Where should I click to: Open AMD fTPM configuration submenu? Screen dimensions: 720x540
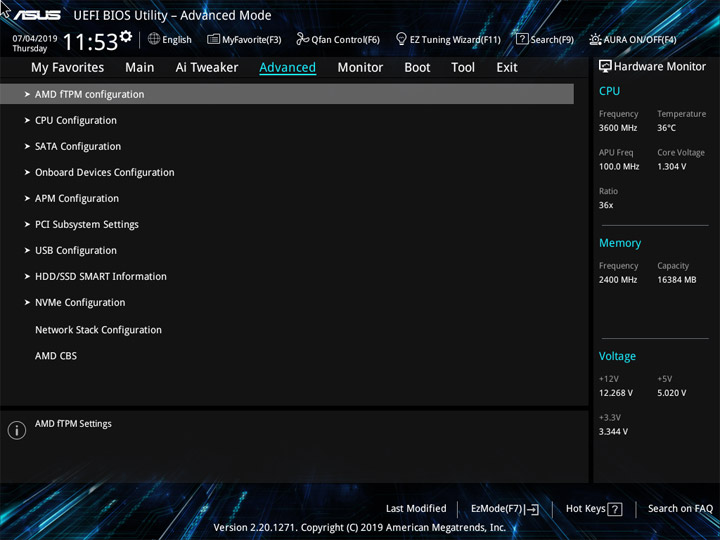[287, 94]
